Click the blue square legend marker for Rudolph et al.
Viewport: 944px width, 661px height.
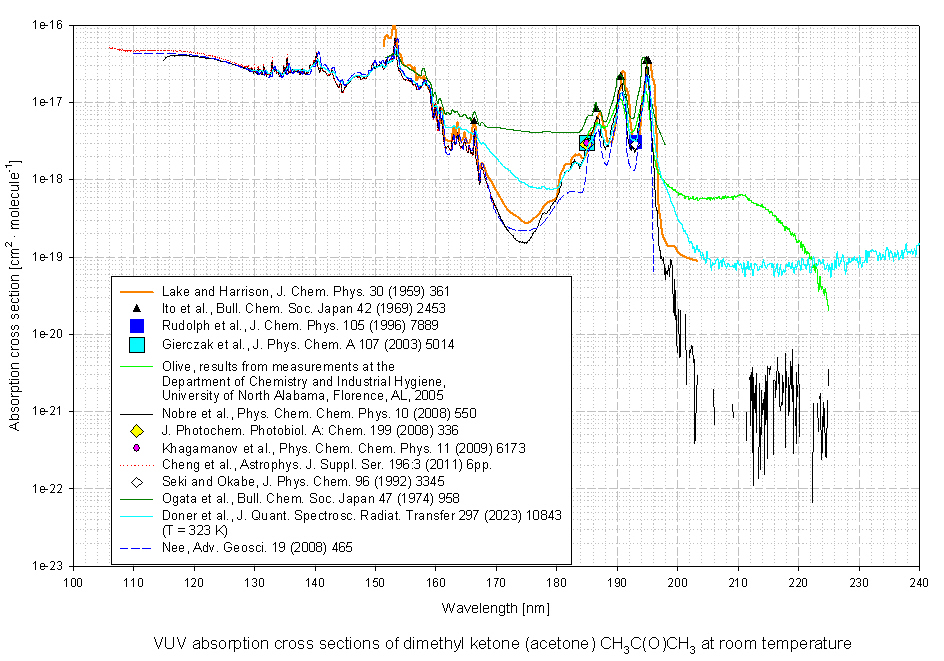(138, 326)
